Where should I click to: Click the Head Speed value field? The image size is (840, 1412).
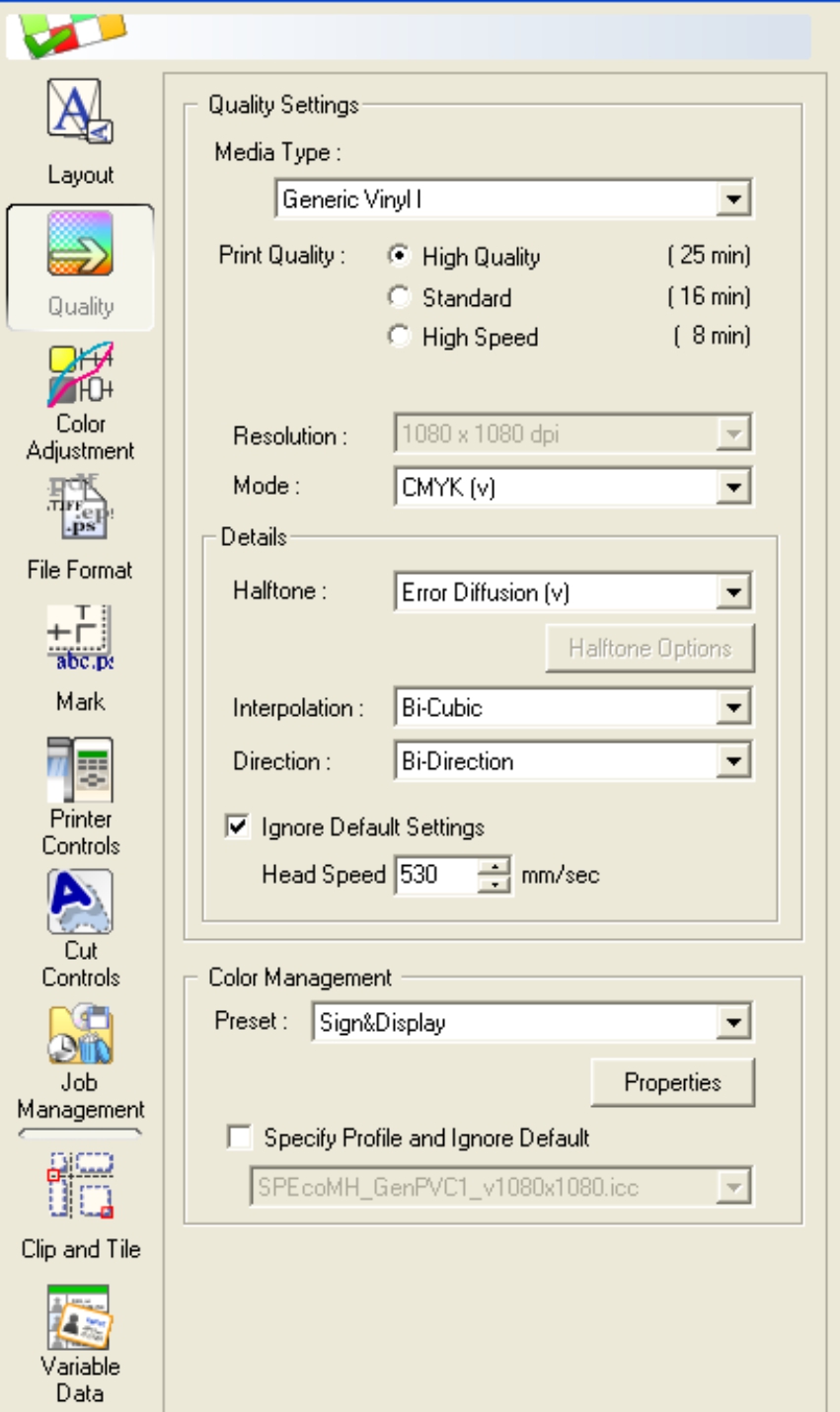coord(434,875)
